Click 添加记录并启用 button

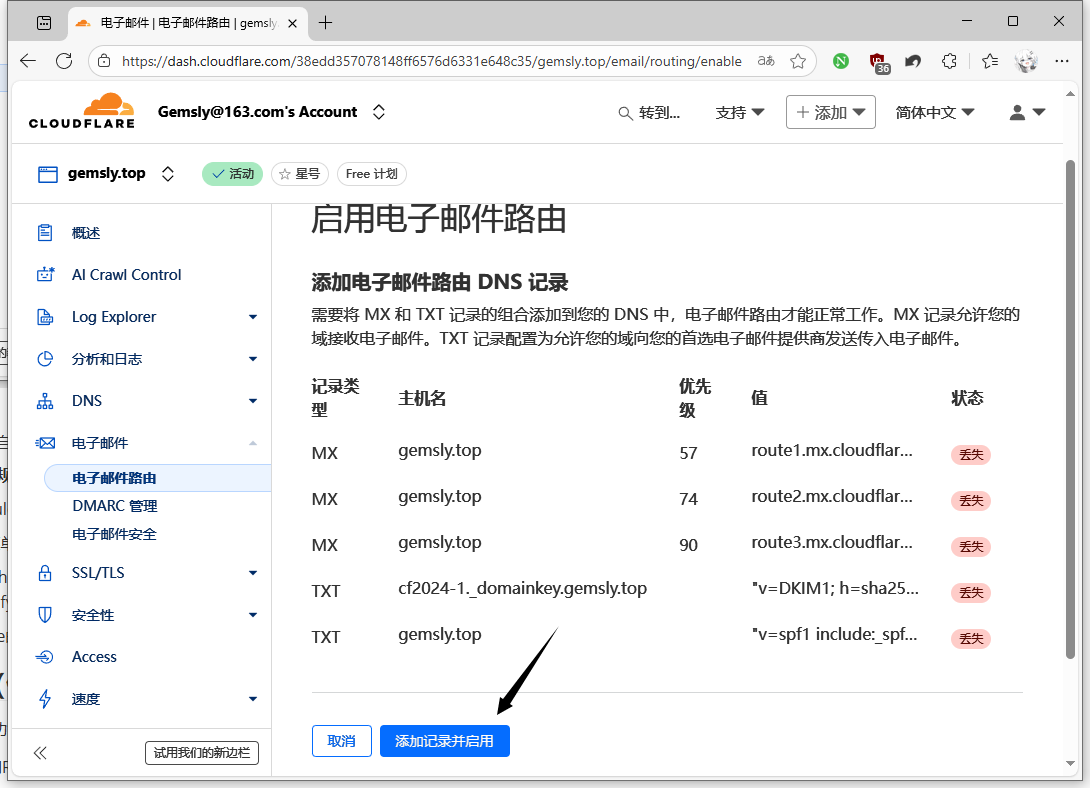pos(444,741)
